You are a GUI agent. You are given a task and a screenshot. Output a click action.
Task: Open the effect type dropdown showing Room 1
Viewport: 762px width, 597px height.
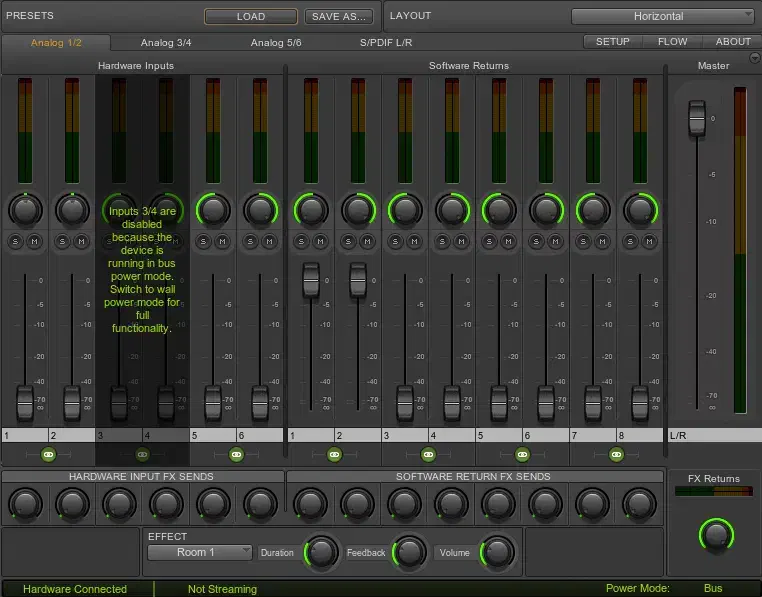pos(200,552)
